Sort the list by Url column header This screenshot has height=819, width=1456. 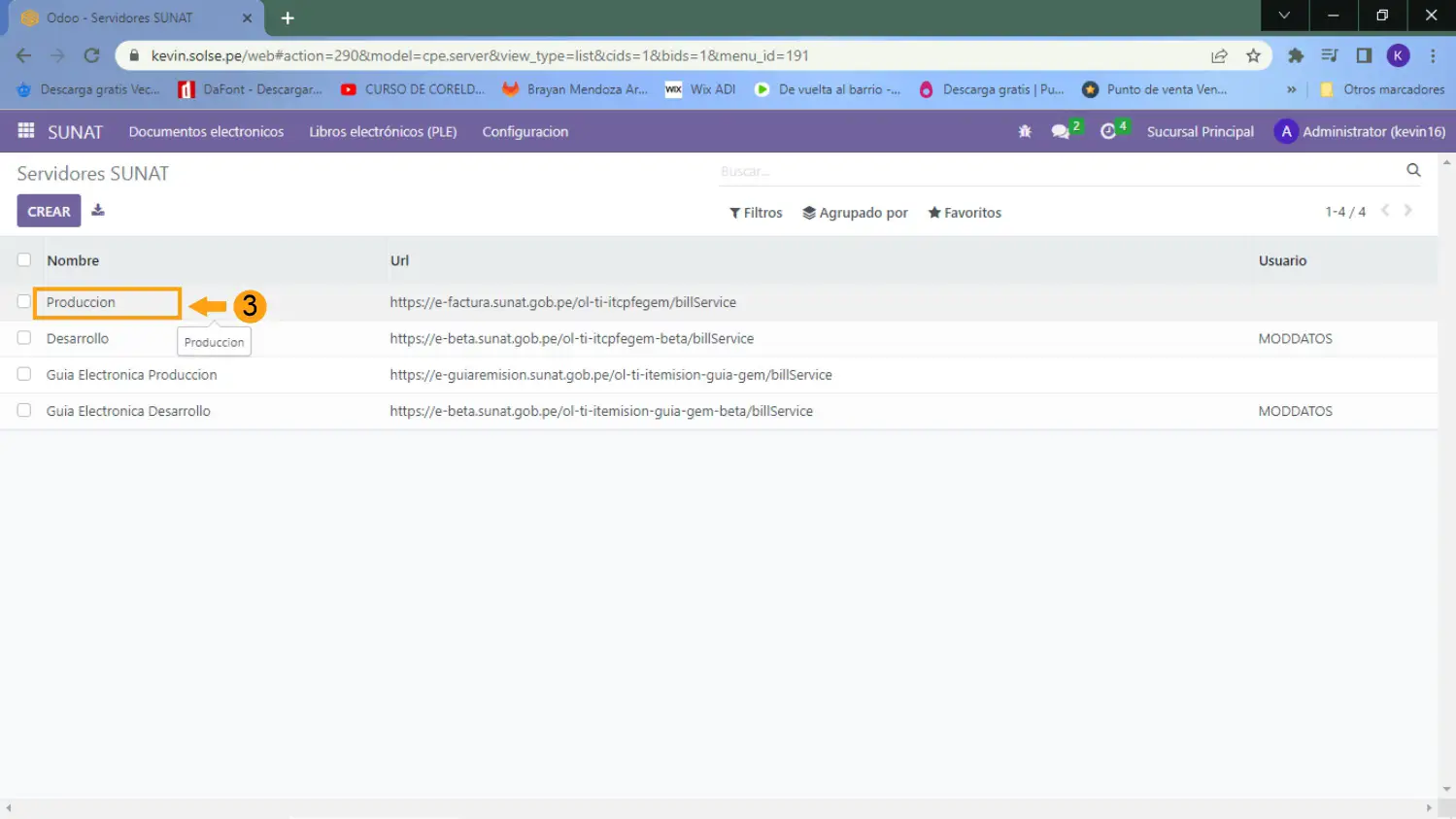[x=399, y=260]
